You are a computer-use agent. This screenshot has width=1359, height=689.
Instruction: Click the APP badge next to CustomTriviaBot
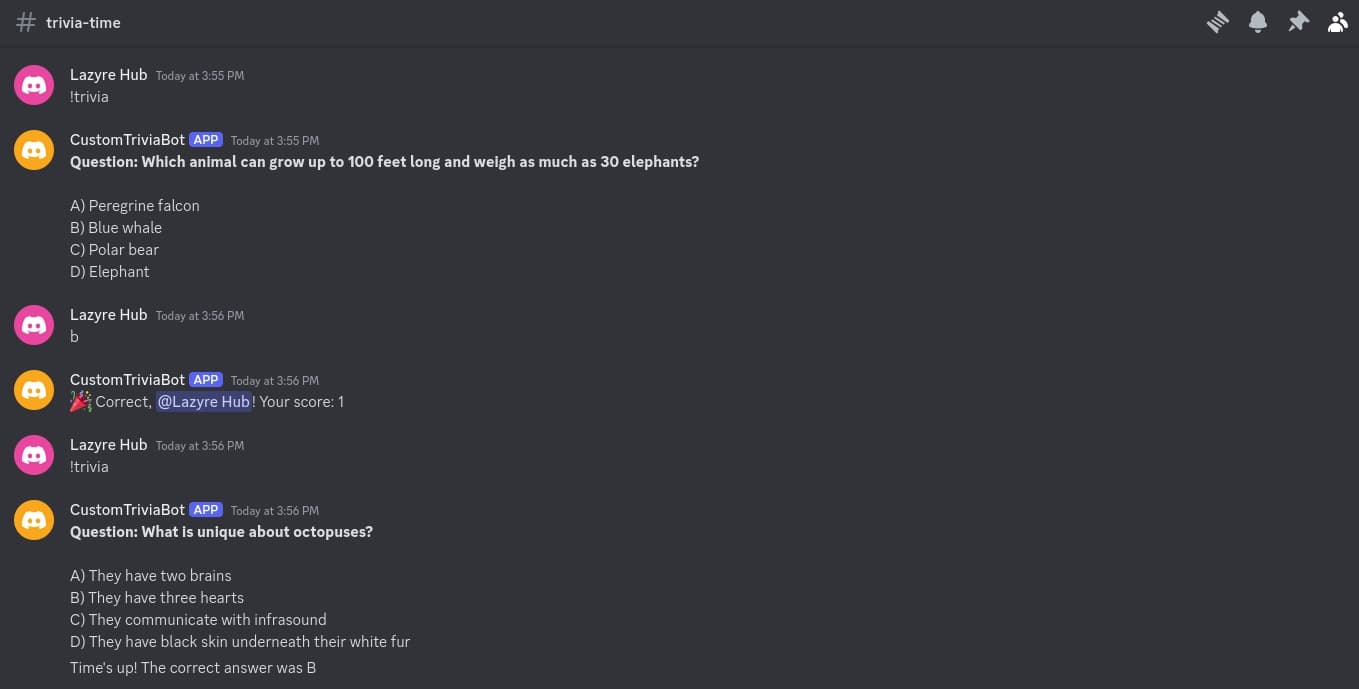pyautogui.click(x=205, y=140)
